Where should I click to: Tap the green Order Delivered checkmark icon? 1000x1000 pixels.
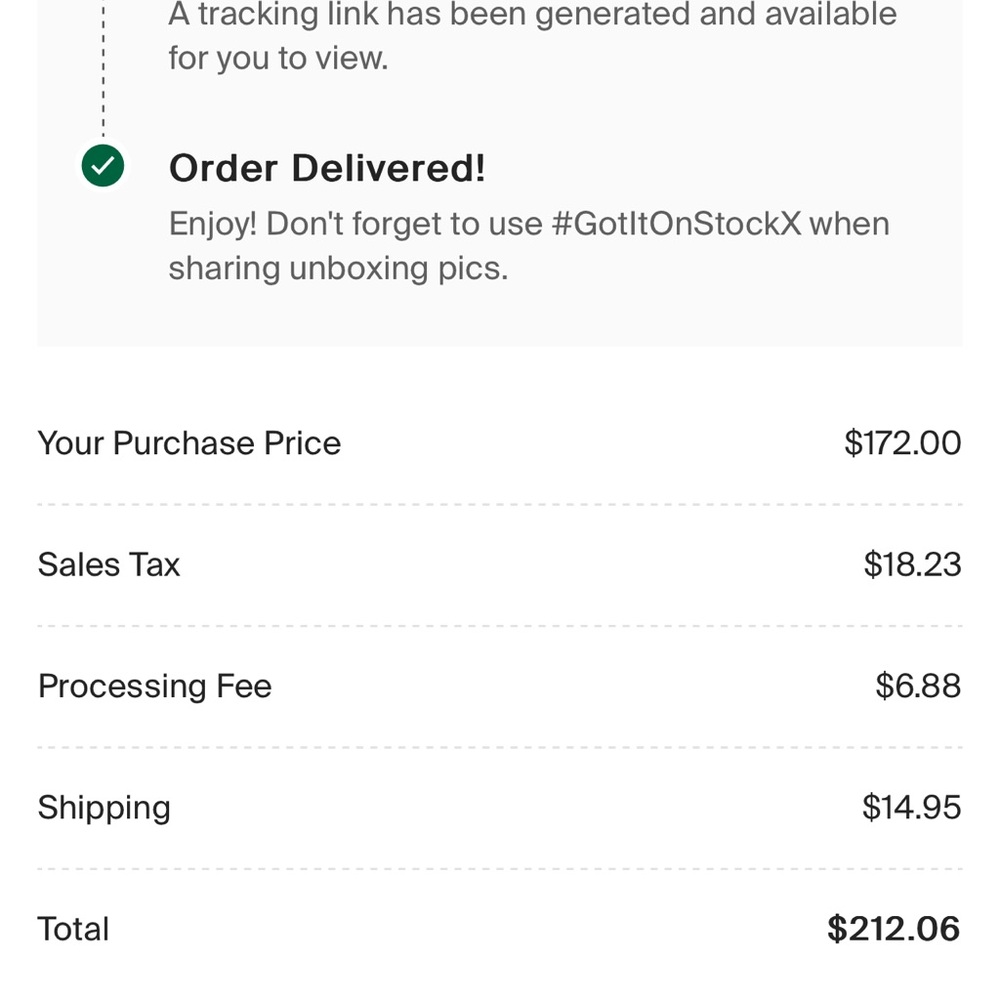(103, 166)
